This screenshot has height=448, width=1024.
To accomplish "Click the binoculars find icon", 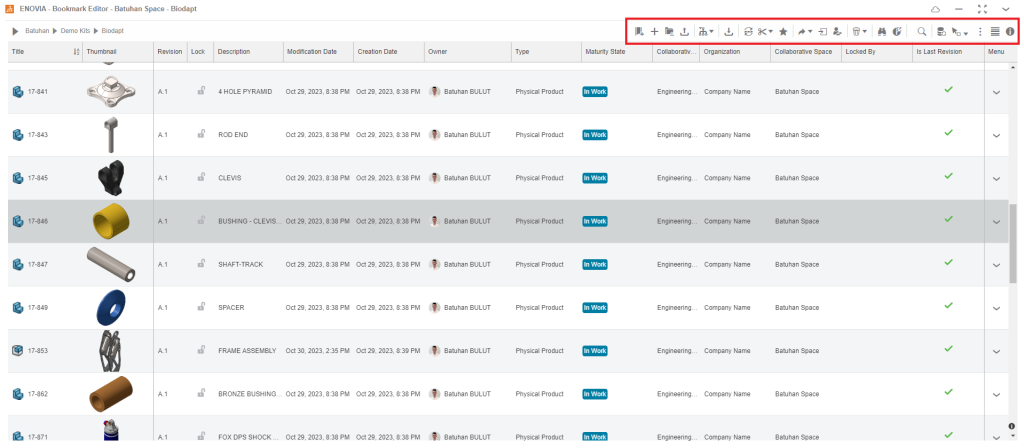I will (x=883, y=31).
